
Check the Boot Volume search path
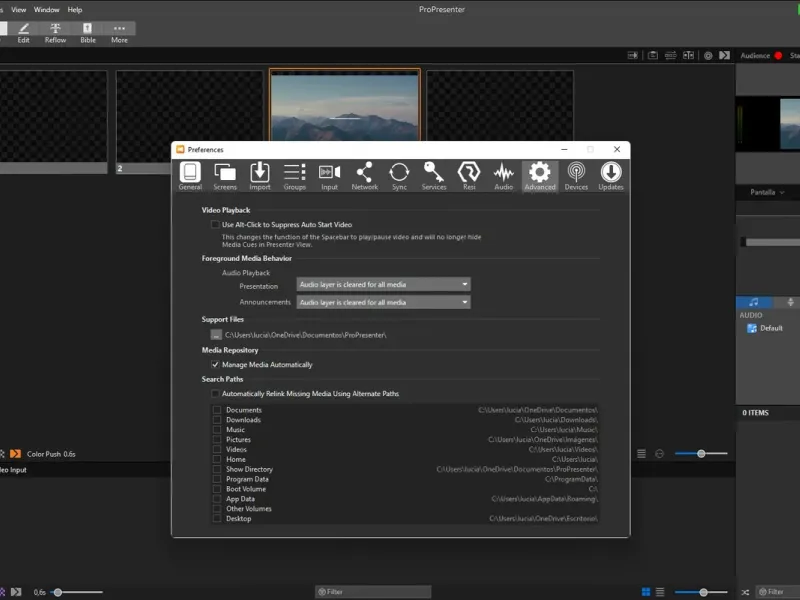coord(217,489)
